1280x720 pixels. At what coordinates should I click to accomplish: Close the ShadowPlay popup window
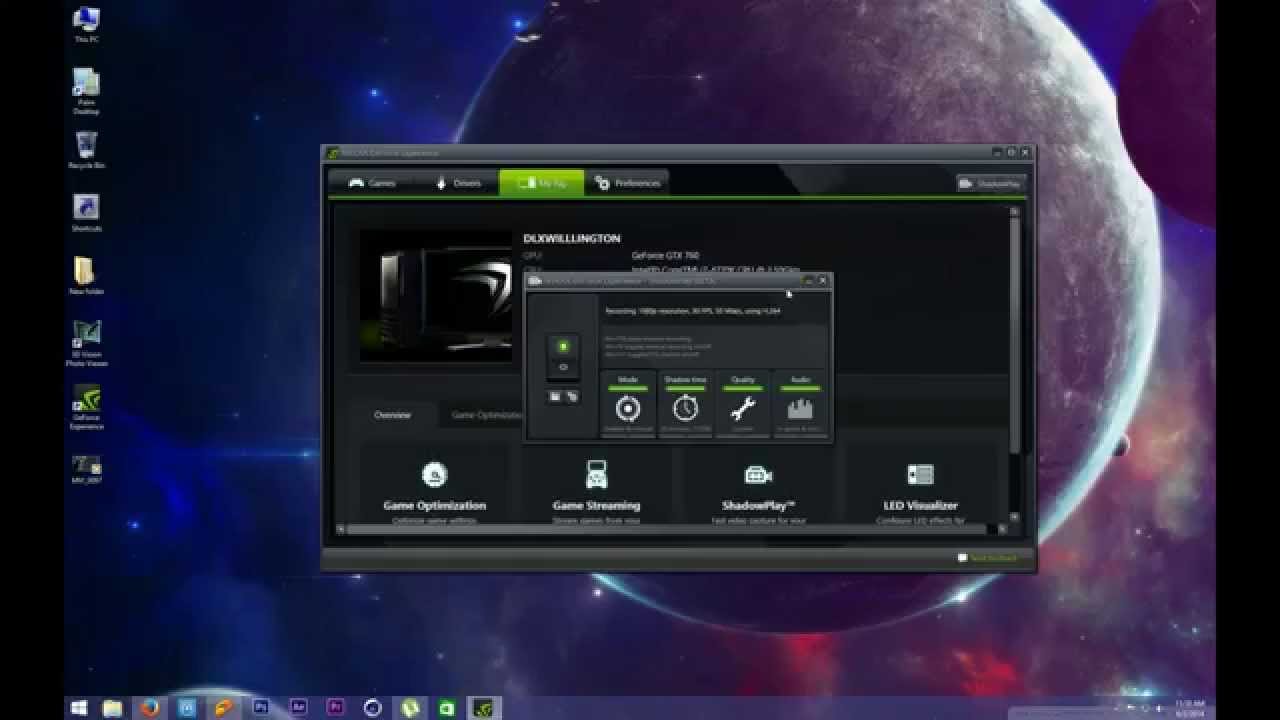823,281
